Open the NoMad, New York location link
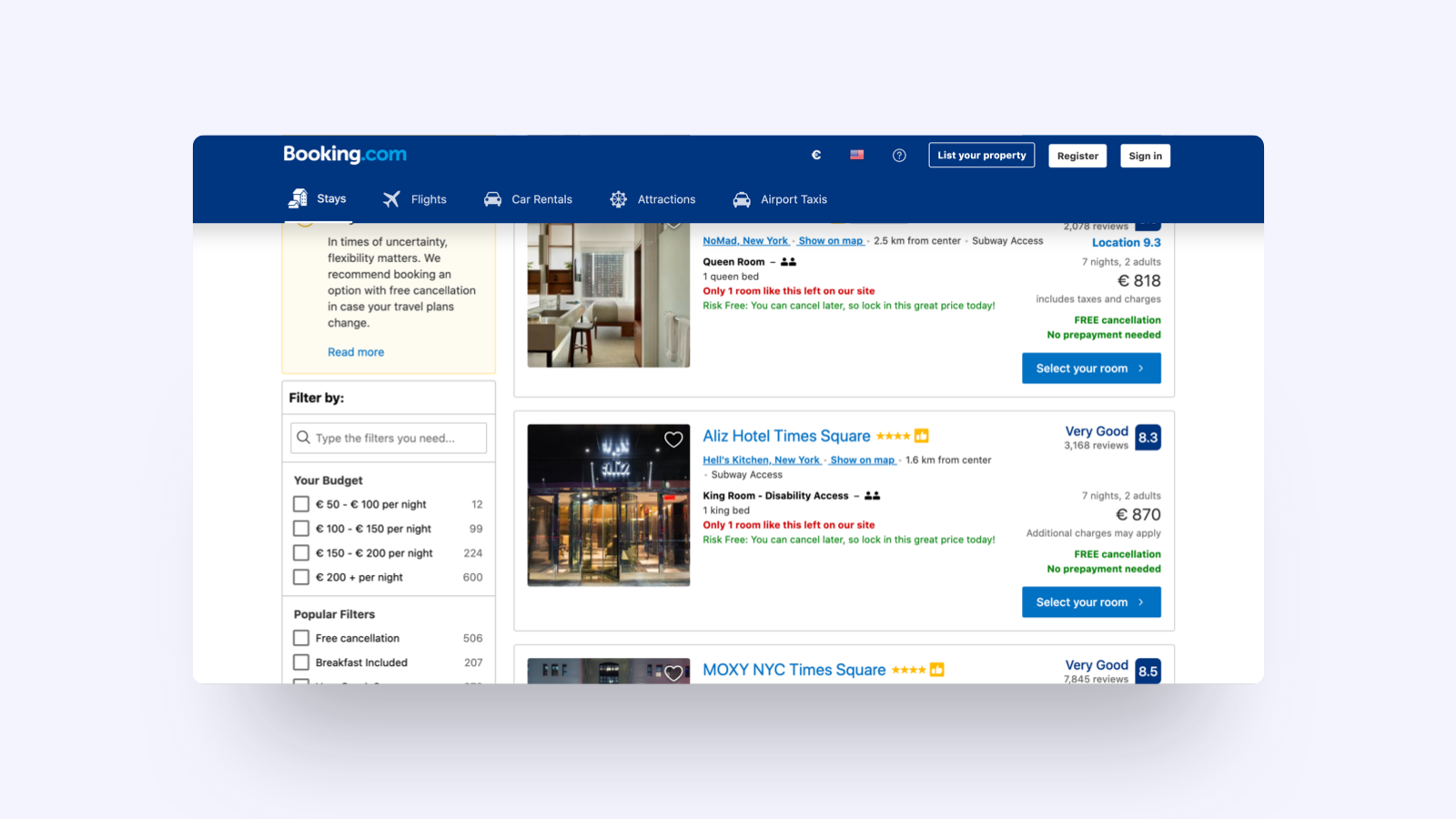Screen dimensions: 1456x819 coord(745,241)
